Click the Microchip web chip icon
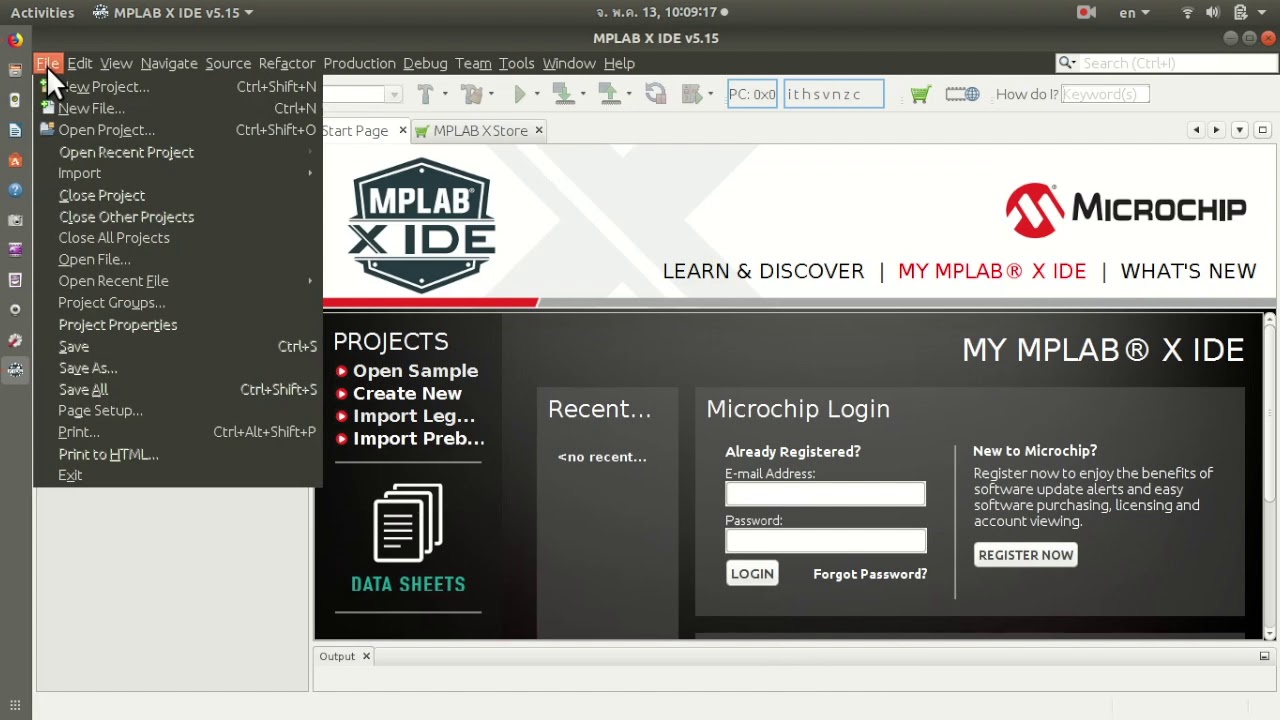The height and width of the screenshot is (720, 1280). click(x=963, y=94)
